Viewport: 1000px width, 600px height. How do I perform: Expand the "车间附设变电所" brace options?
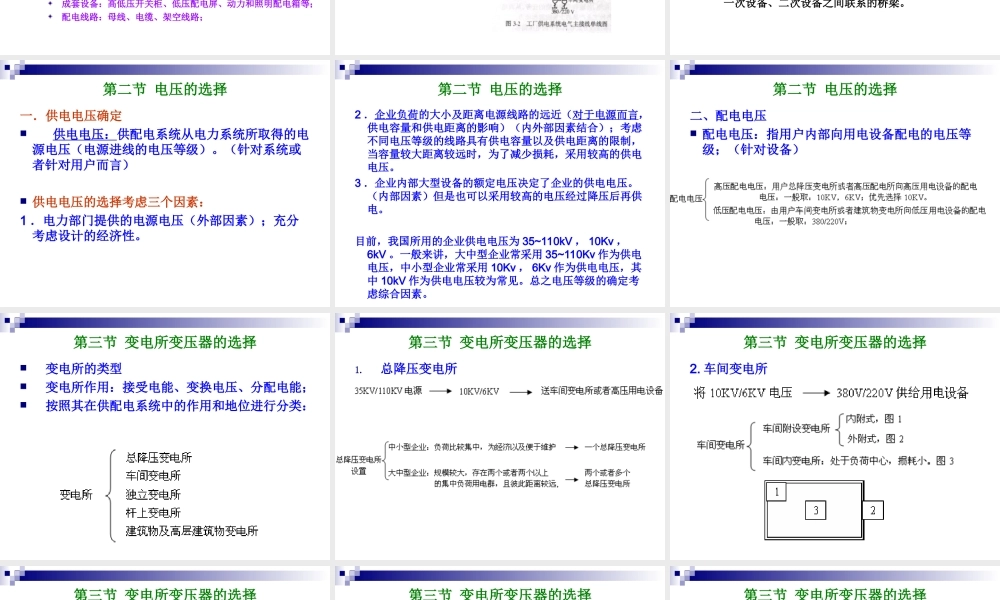839,428
